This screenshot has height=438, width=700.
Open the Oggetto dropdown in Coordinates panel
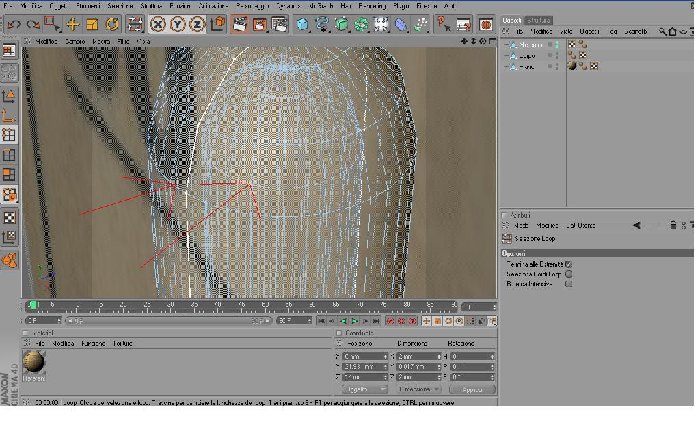pos(364,389)
